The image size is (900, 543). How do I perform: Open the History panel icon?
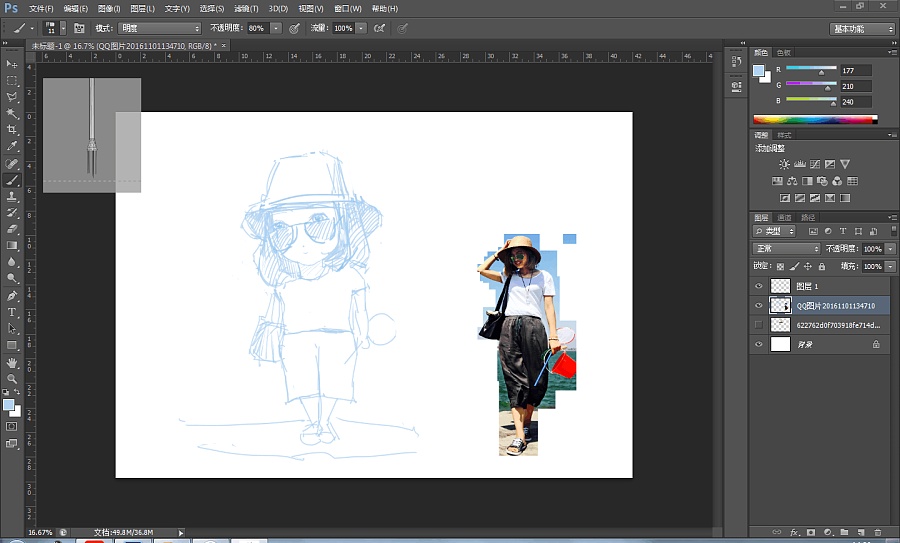pyautogui.click(x=736, y=61)
